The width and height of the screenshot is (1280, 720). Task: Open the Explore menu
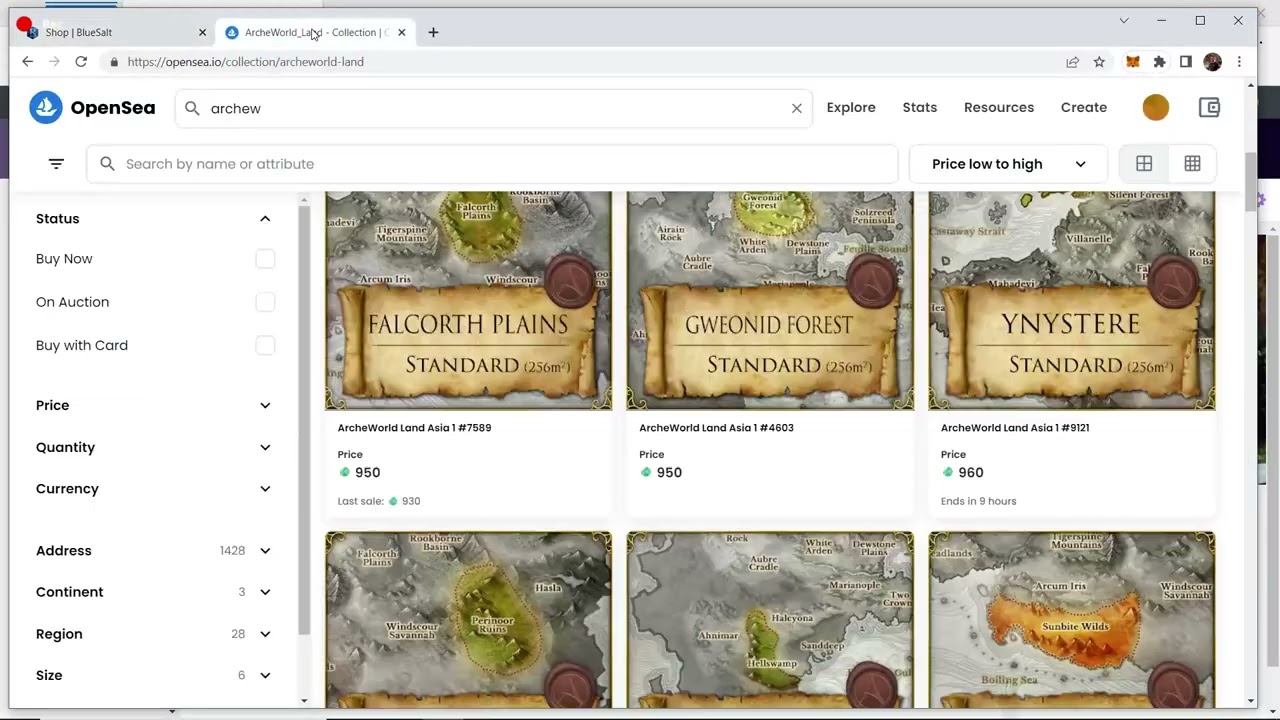point(851,107)
